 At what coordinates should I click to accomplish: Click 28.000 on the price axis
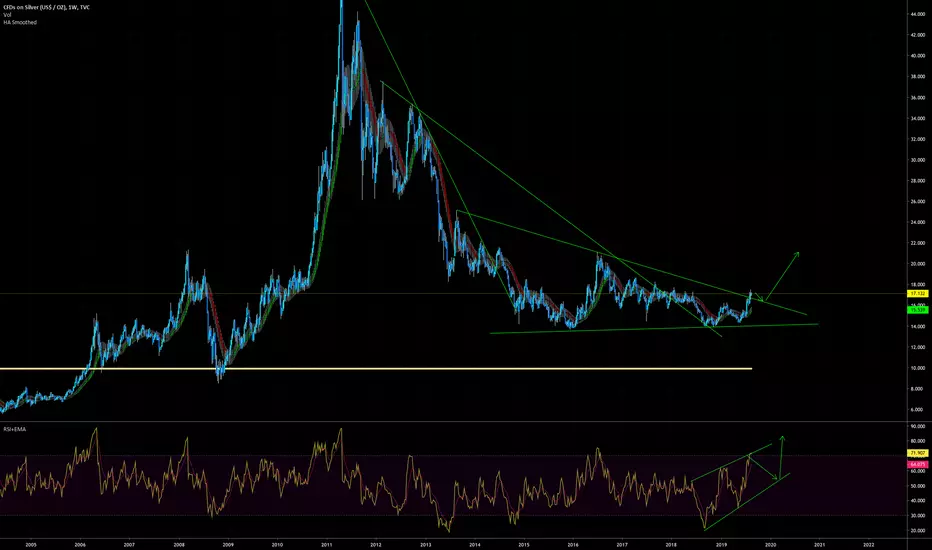pos(917,181)
